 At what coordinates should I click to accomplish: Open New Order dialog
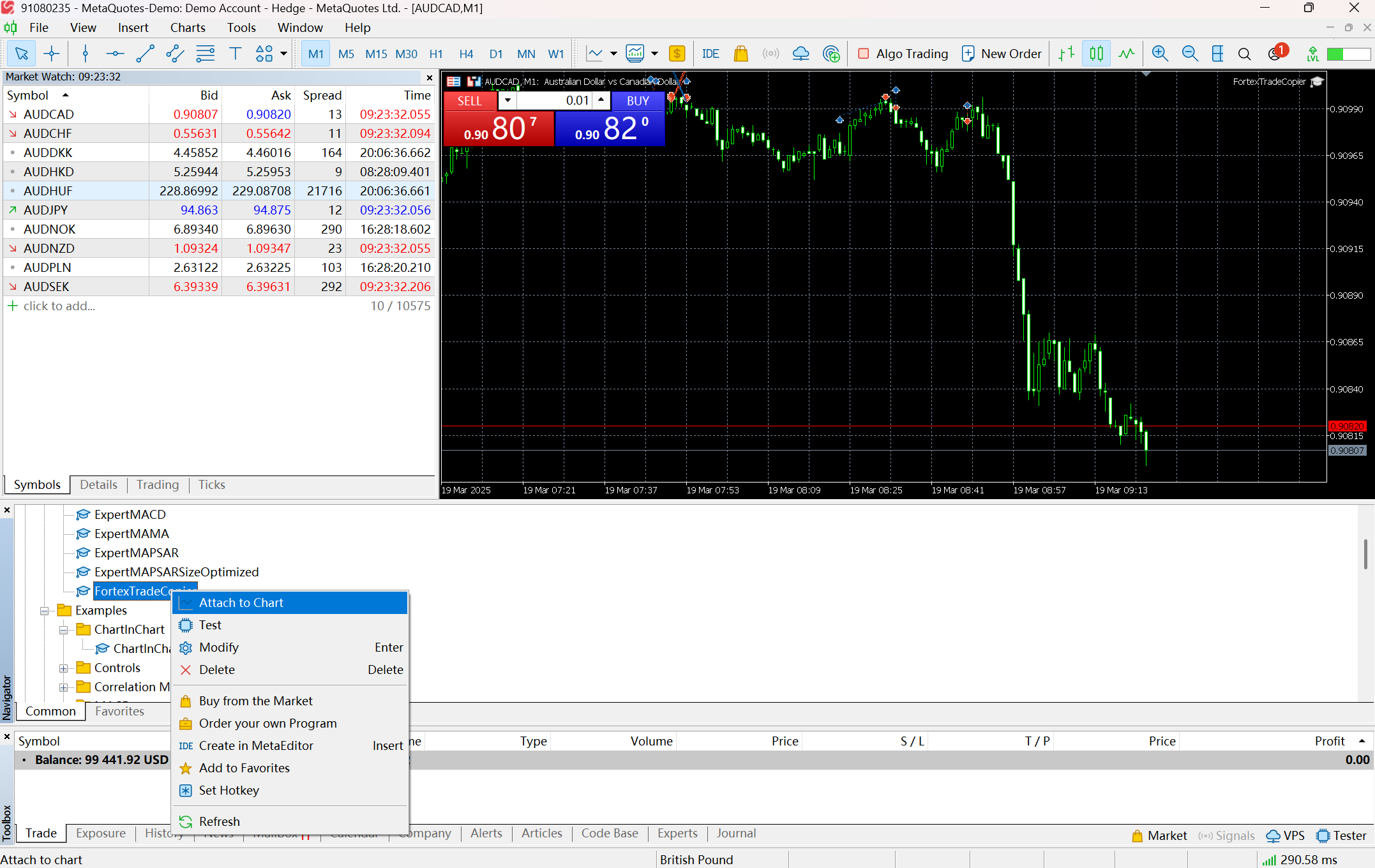1001,54
